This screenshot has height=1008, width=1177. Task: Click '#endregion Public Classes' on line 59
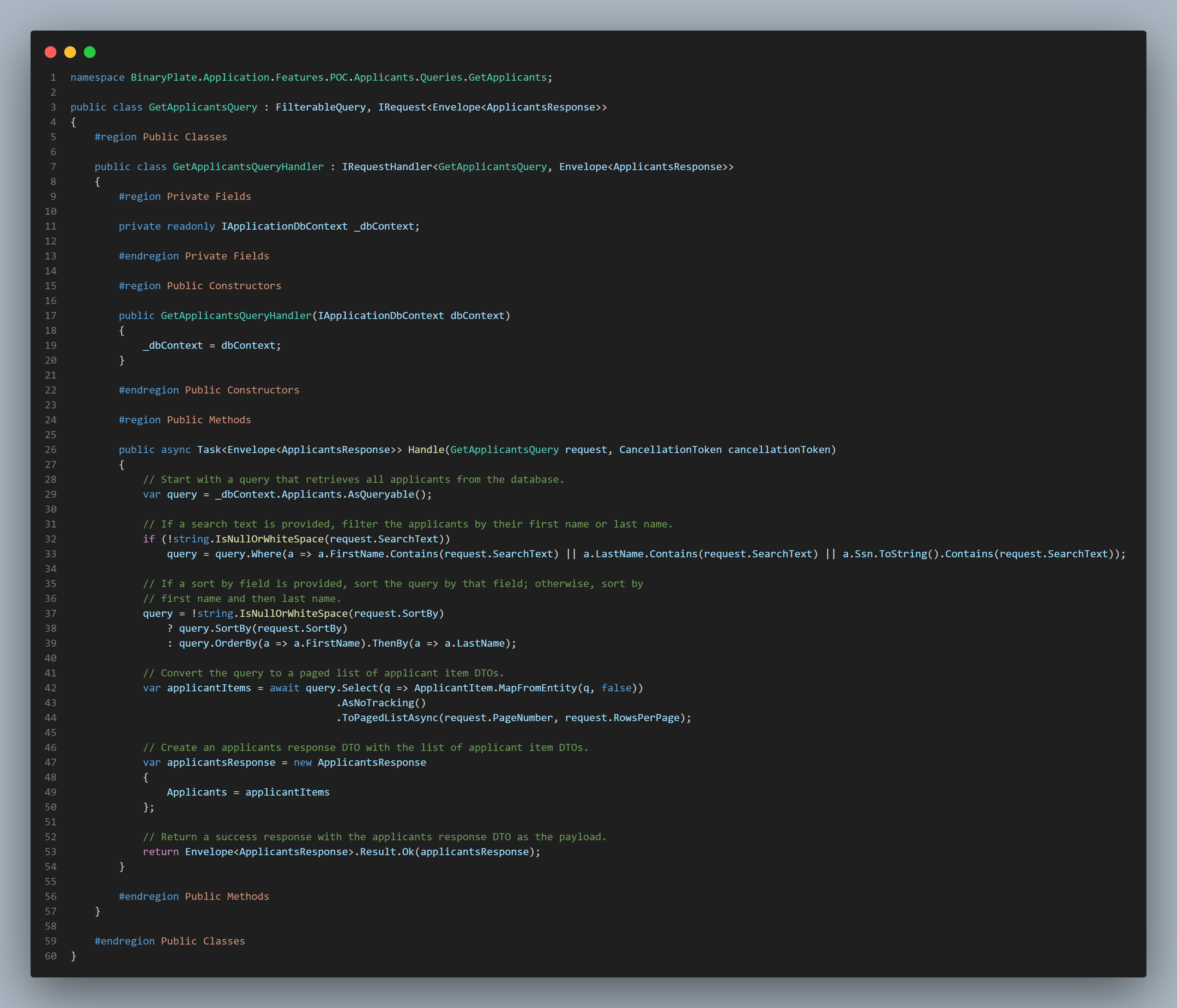(170, 941)
